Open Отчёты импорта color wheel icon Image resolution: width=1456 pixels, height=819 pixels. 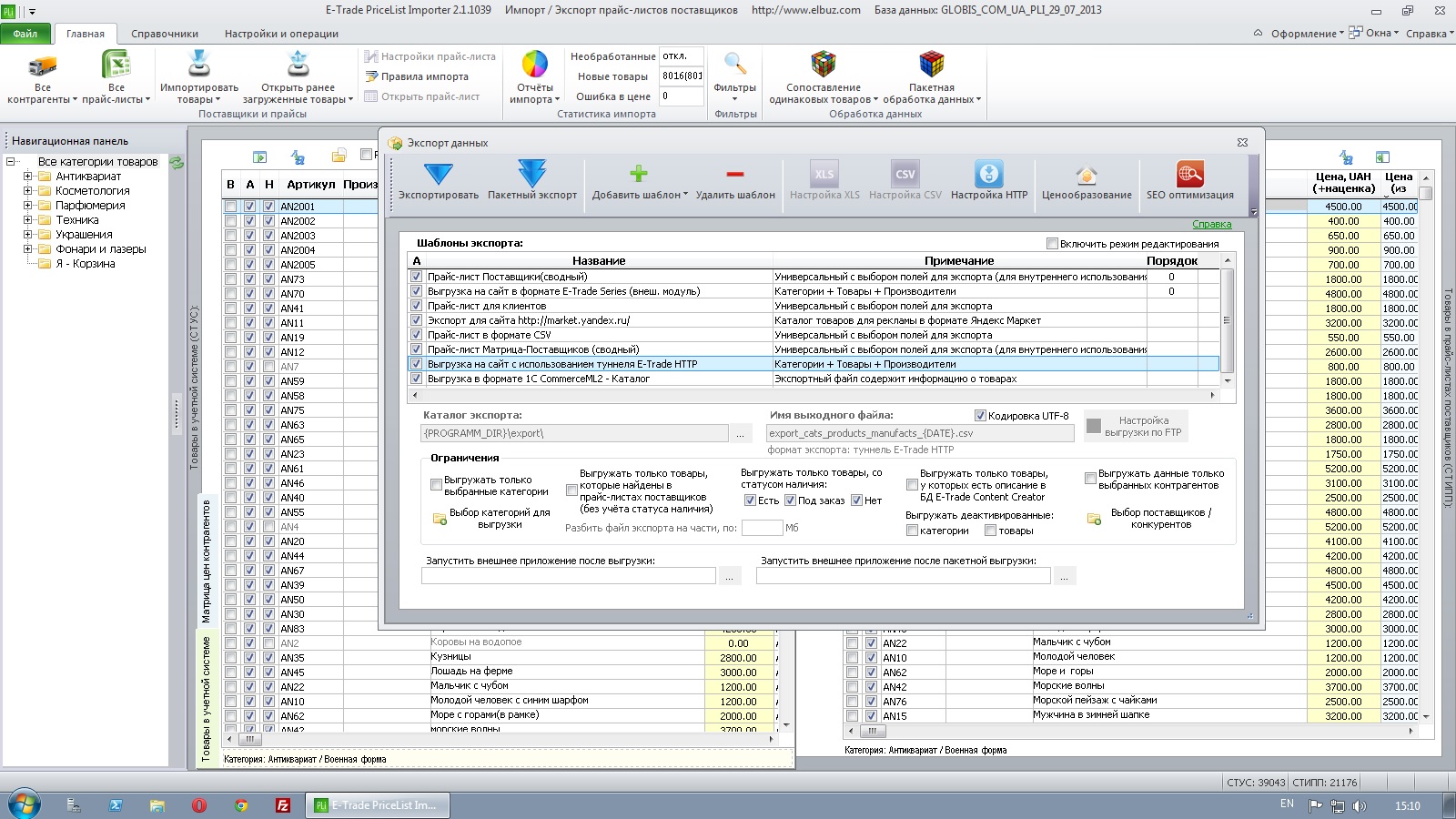coord(534,65)
